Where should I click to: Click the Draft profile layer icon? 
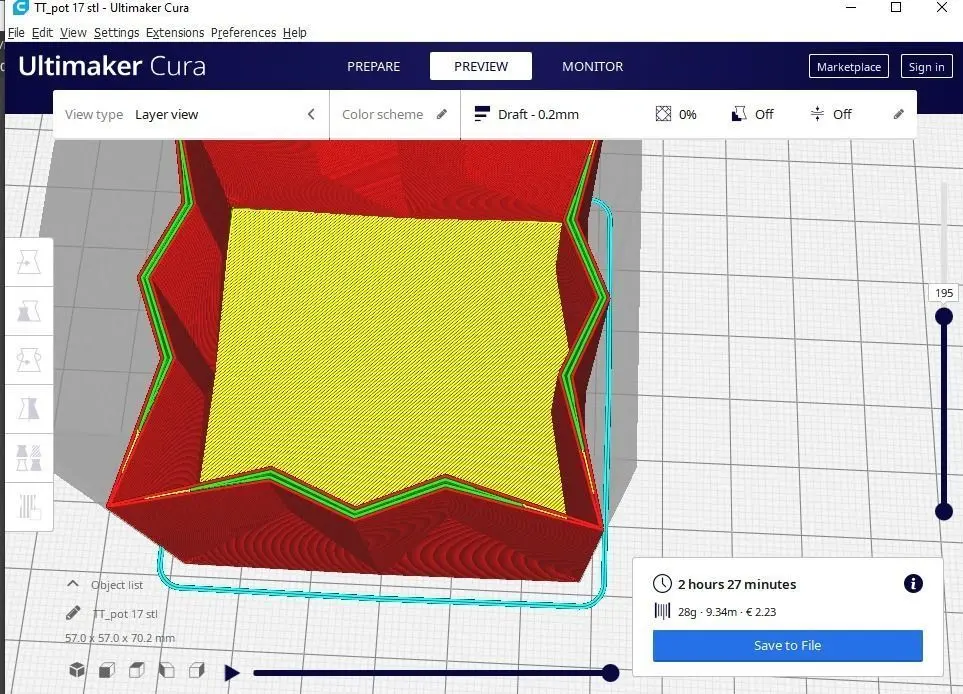(x=482, y=114)
